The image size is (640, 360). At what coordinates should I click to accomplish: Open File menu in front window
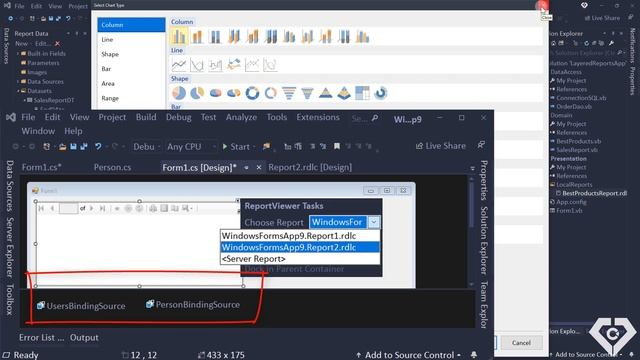[x=28, y=117]
